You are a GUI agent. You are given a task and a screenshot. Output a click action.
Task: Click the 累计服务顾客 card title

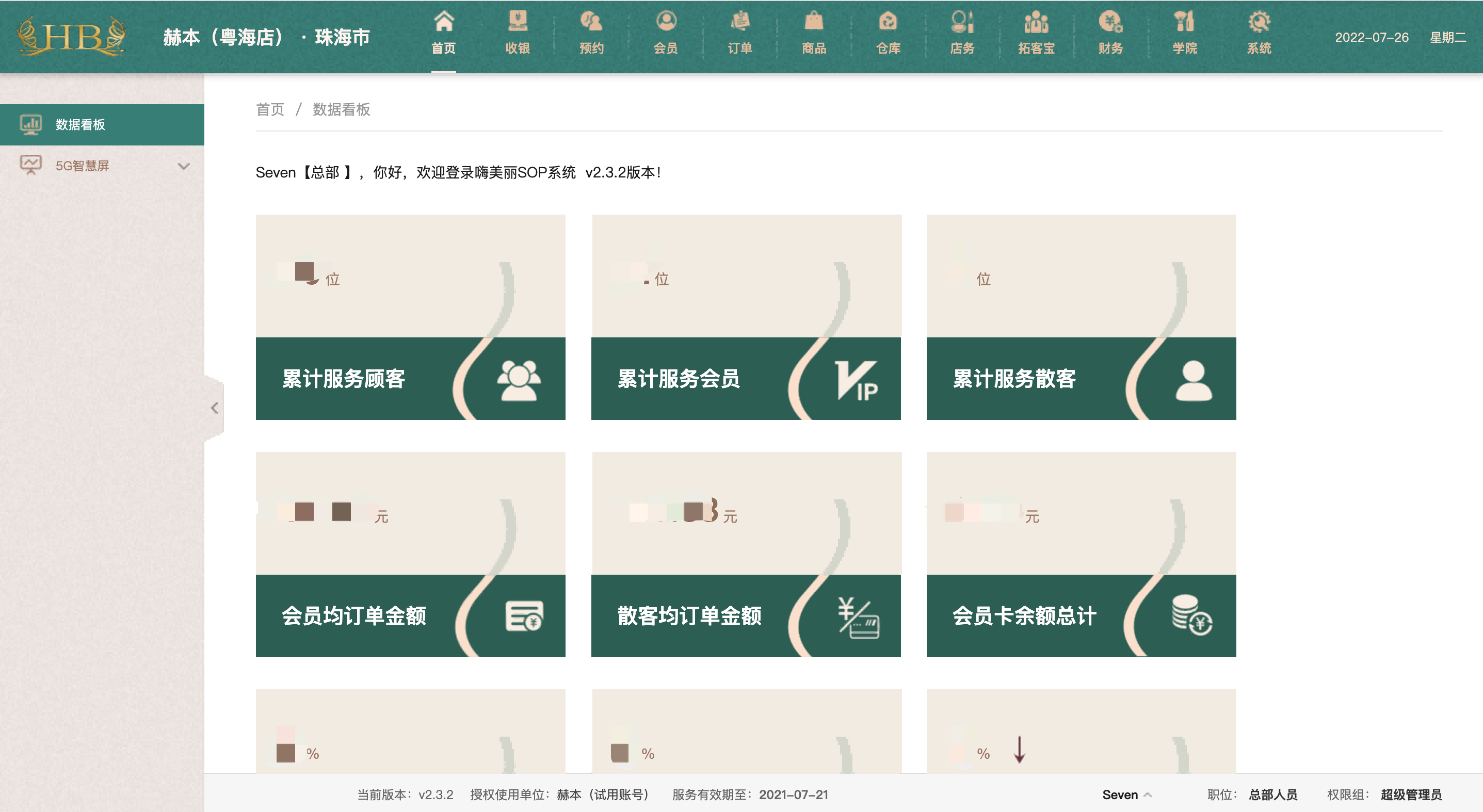[344, 379]
